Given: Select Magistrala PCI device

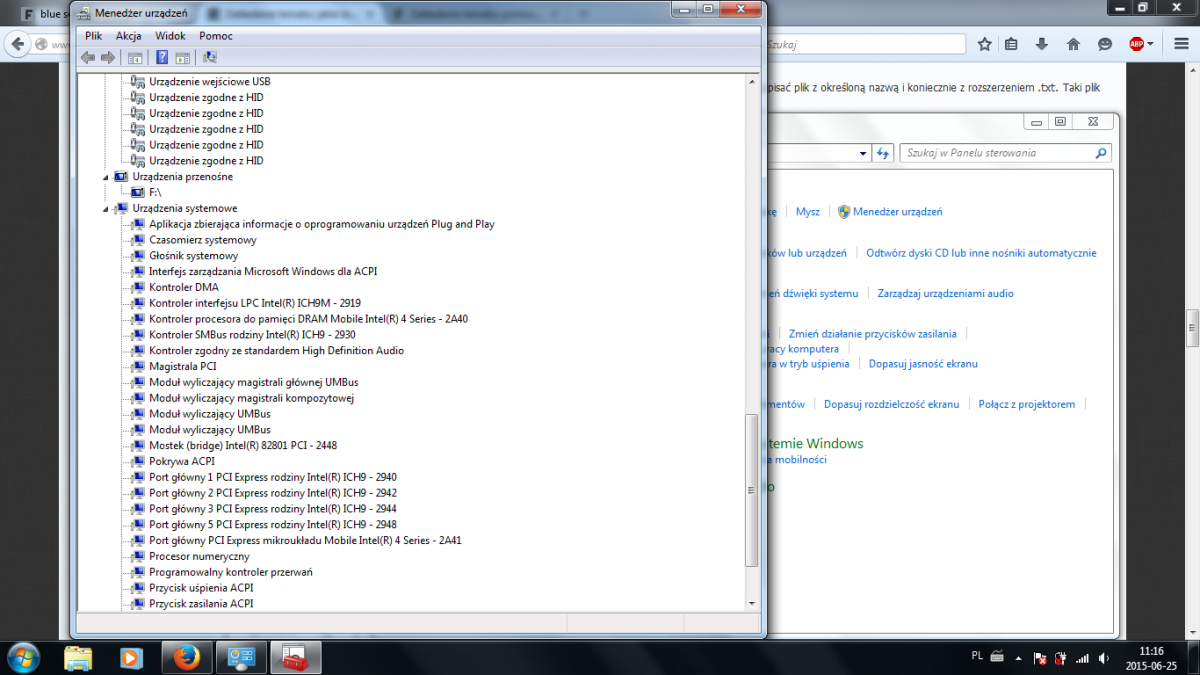Looking at the screenshot, I should (183, 367).
